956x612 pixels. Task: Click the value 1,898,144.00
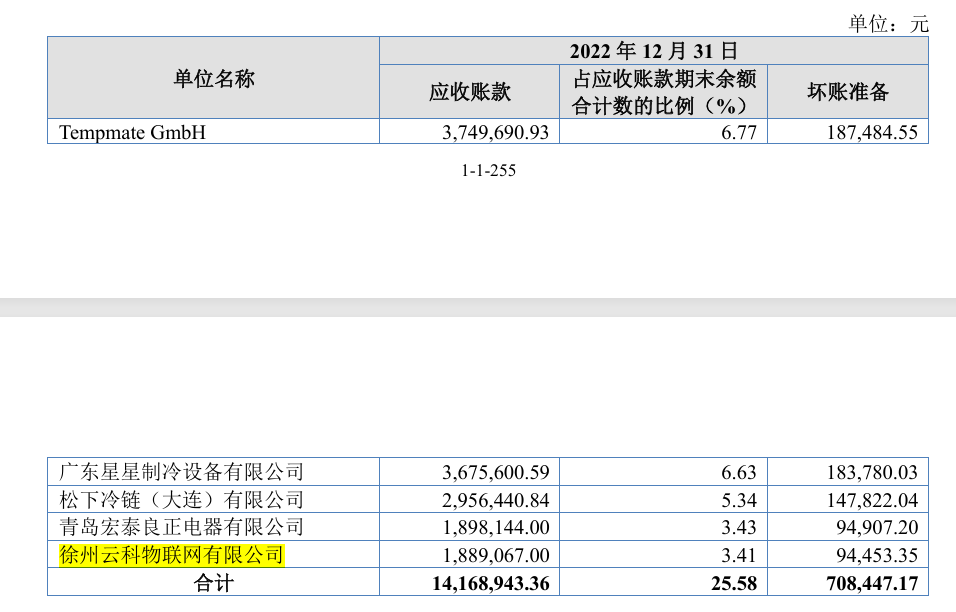[x=496, y=527]
